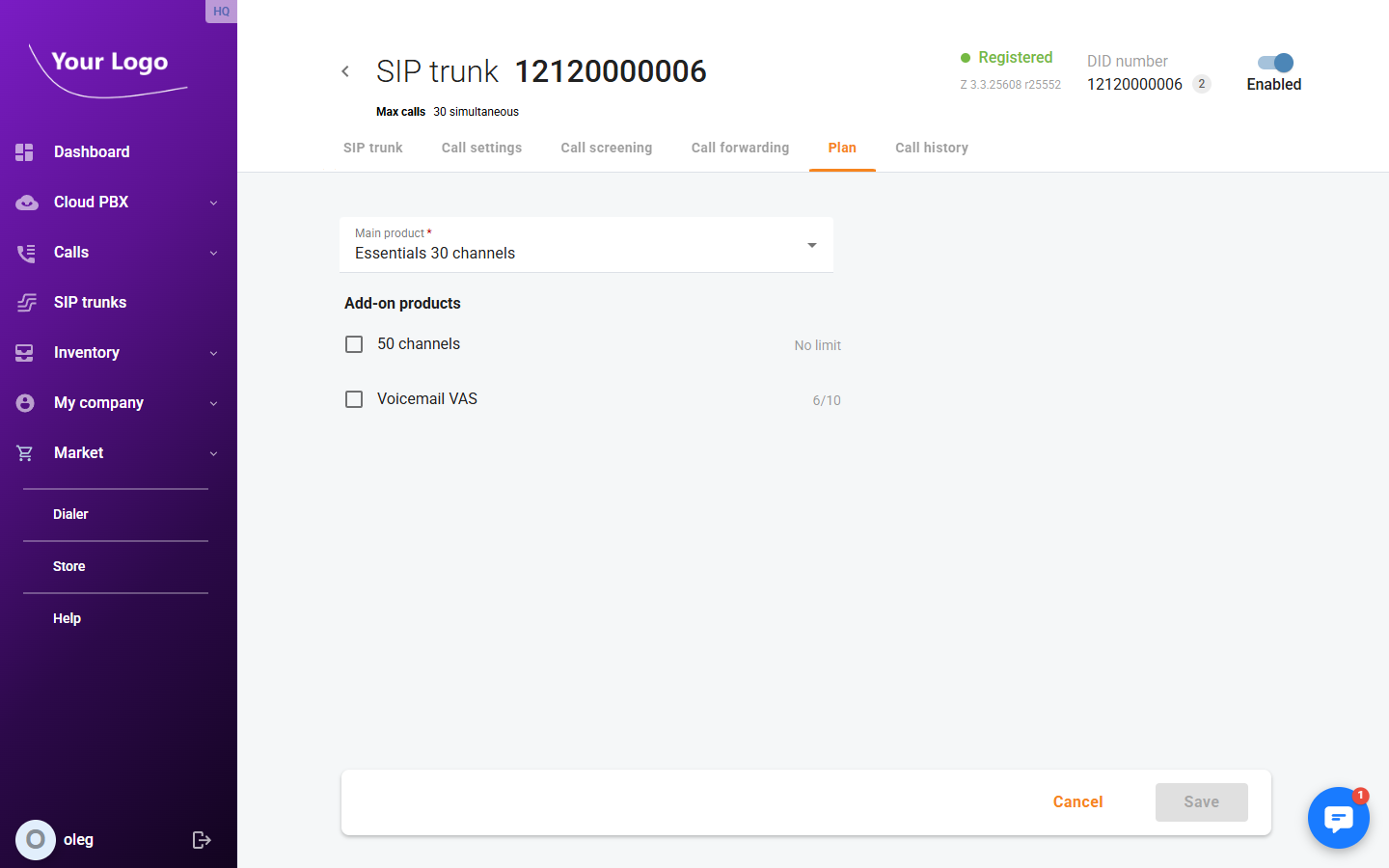Viewport: 1389px width, 868px height.
Task: Click the Calls phone icon
Action: [x=26, y=253]
